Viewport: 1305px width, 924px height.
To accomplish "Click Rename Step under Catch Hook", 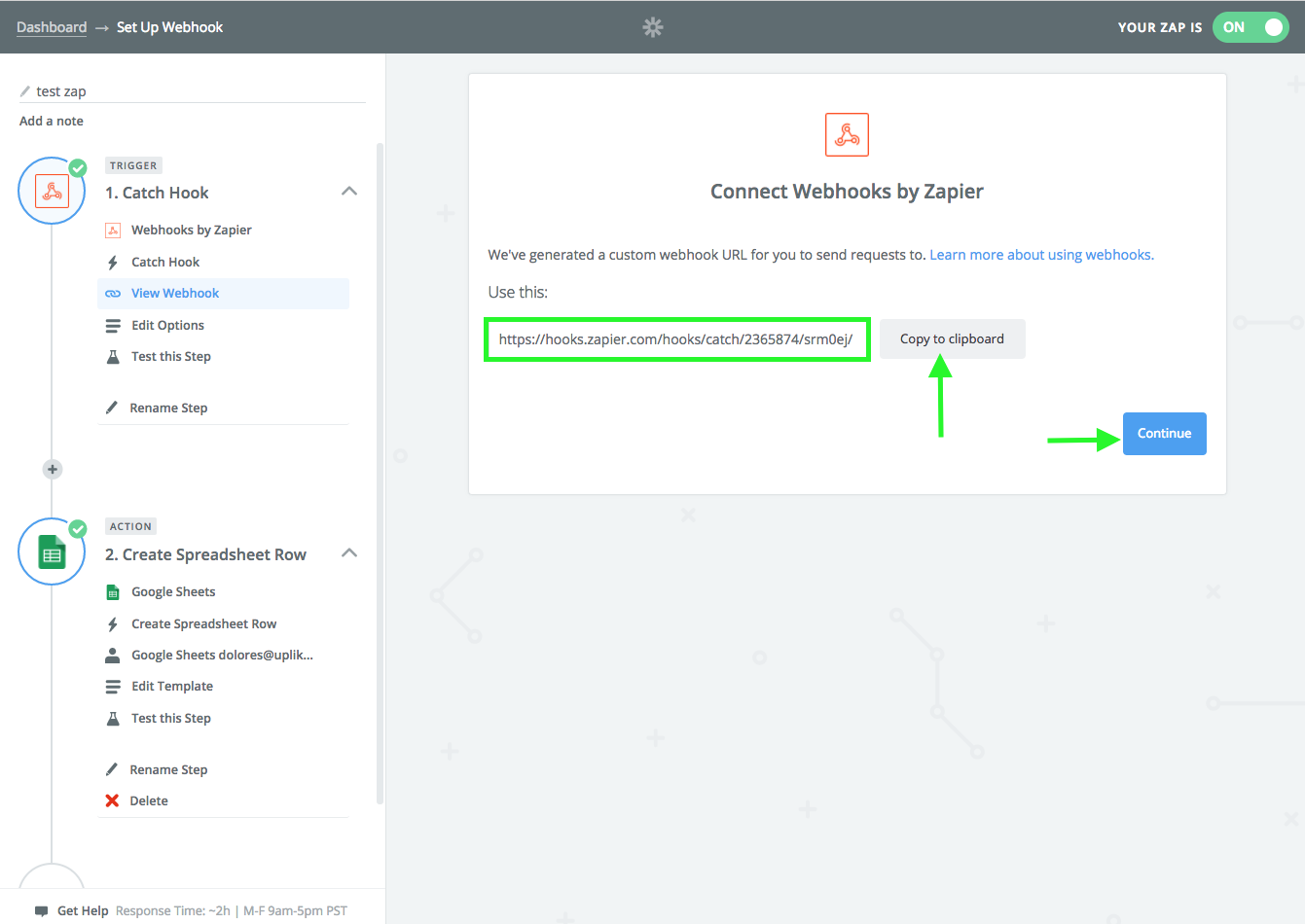I will [x=168, y=409].
